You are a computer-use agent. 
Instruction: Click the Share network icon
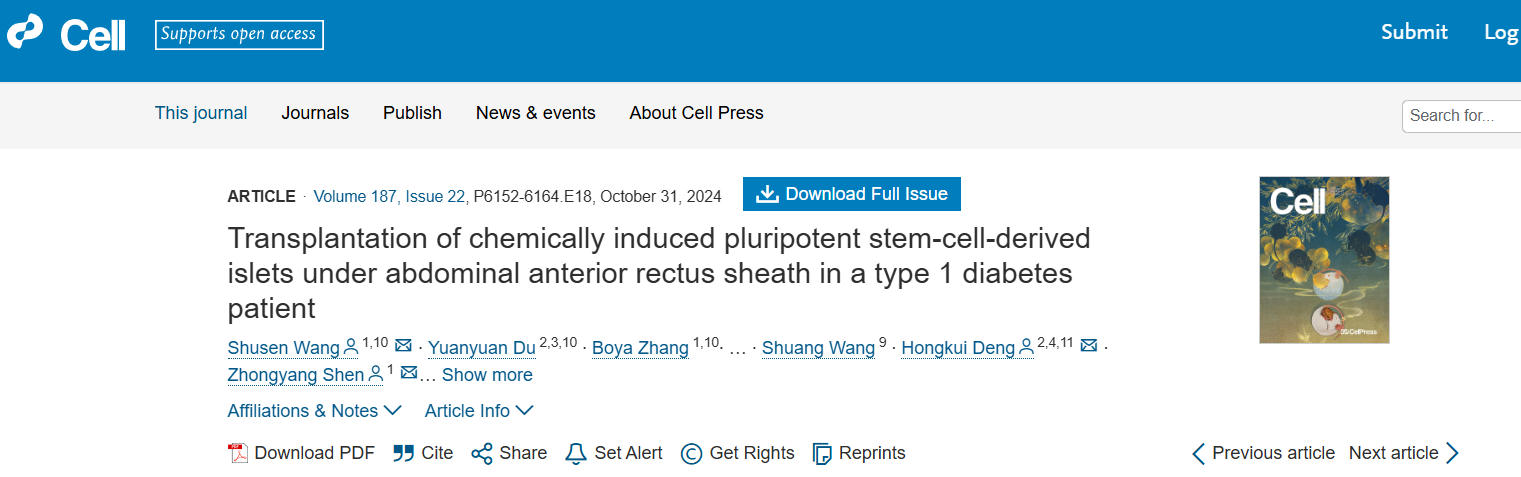coord(482,453)
